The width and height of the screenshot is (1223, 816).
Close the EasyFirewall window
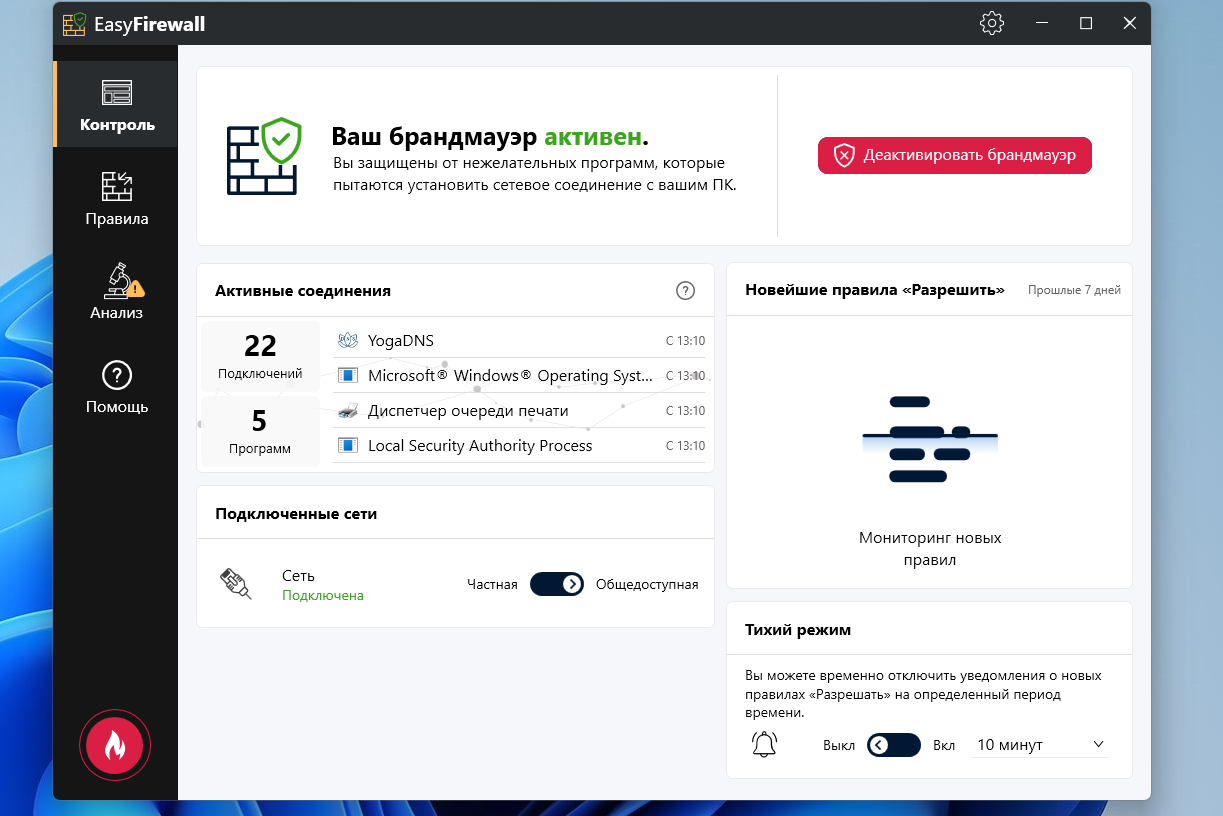tap(1130, 24)
